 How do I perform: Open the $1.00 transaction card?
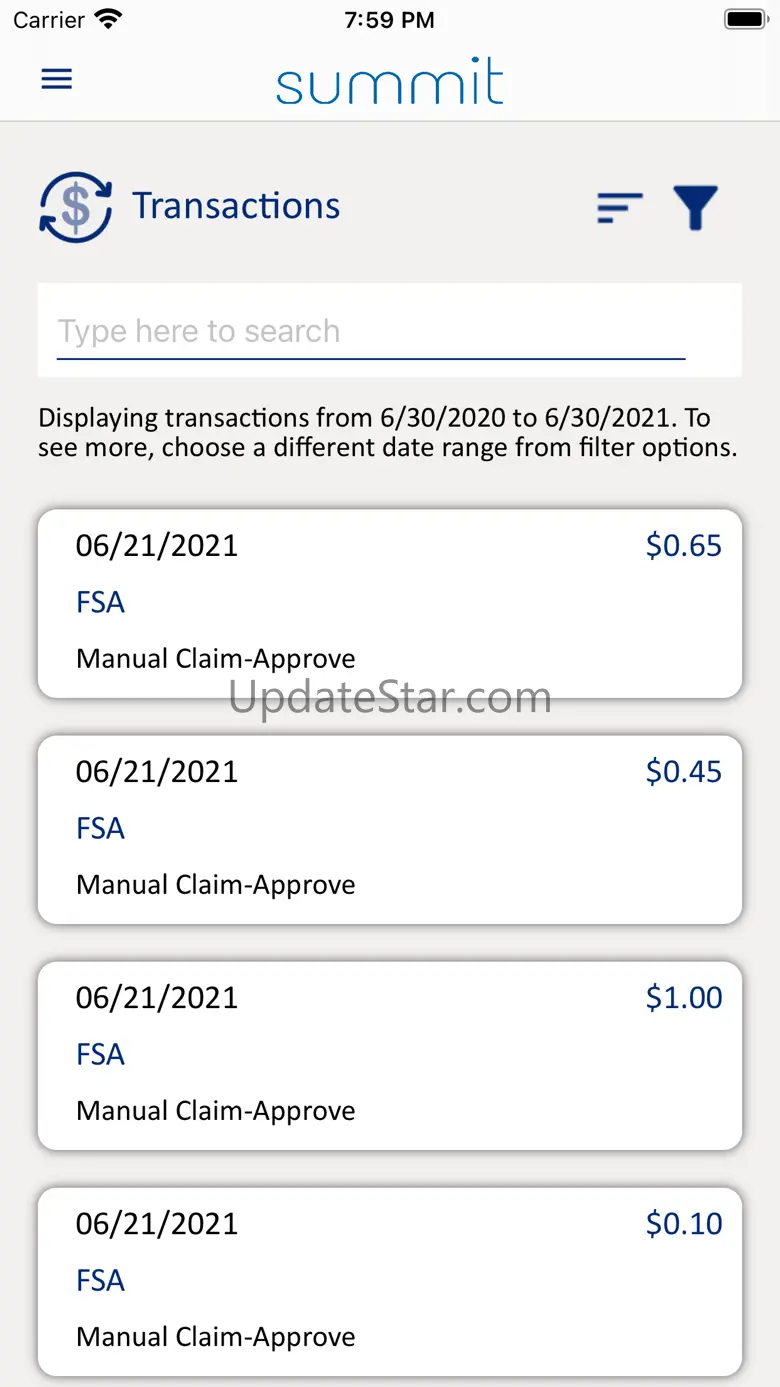pos(390,1055)
